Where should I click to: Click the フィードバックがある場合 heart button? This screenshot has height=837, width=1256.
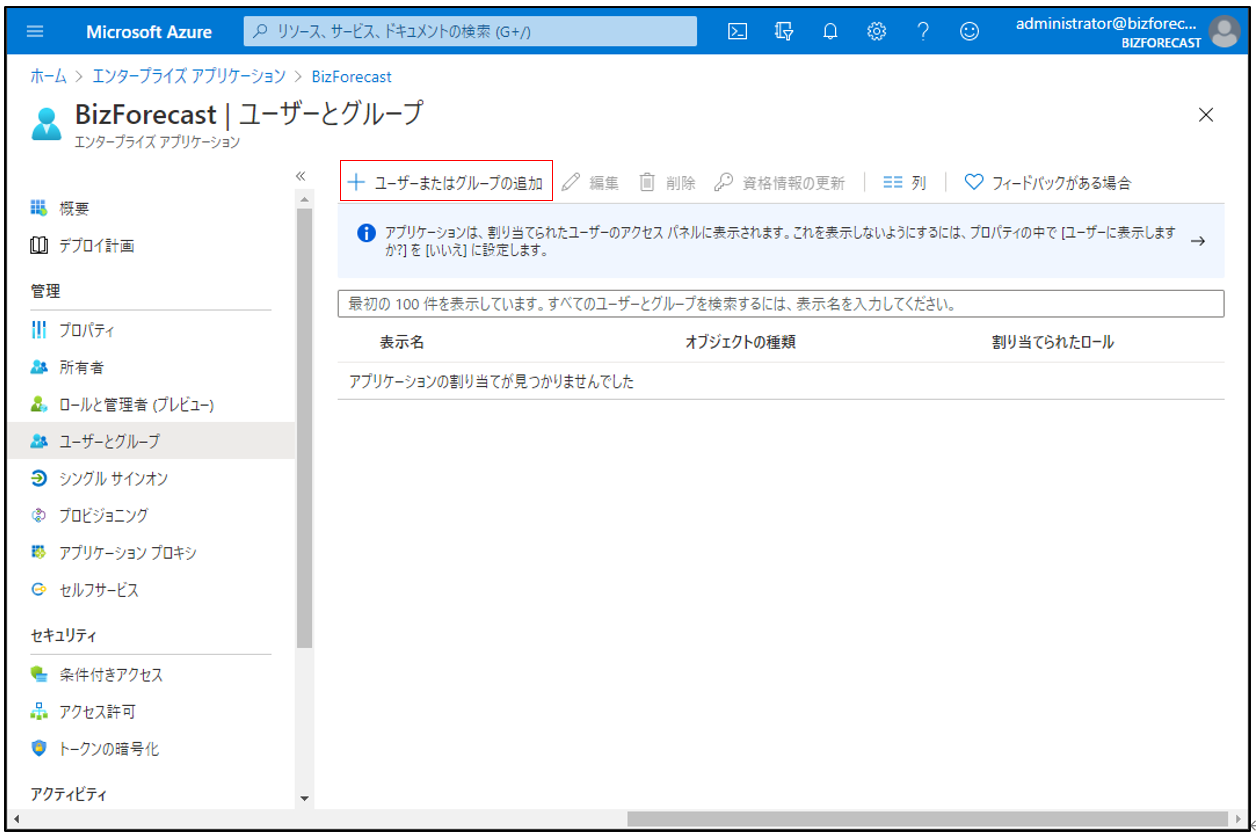pos(1048,183)
